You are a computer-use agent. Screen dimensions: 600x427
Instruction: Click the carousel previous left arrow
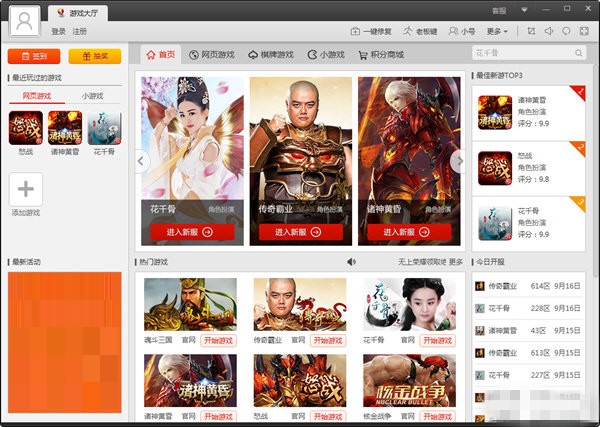pos(142,161)
